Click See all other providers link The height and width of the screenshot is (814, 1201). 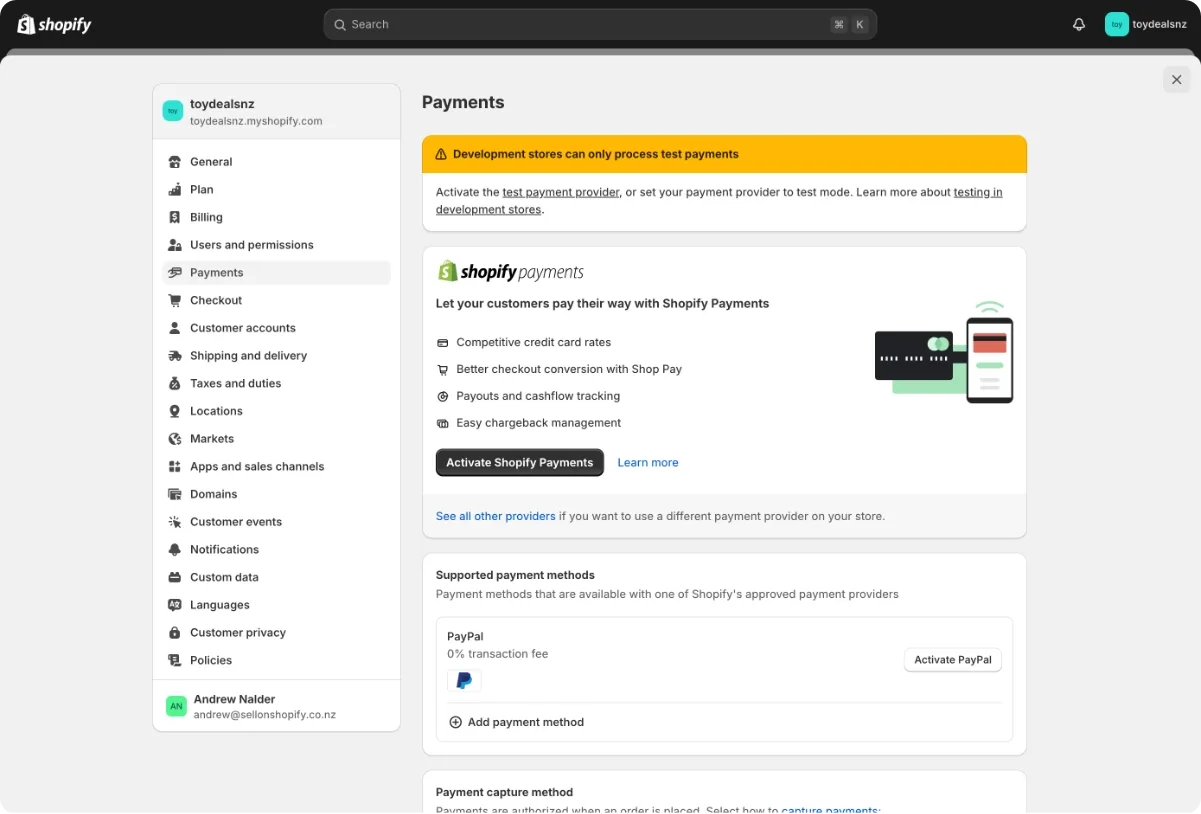(496, 516)
